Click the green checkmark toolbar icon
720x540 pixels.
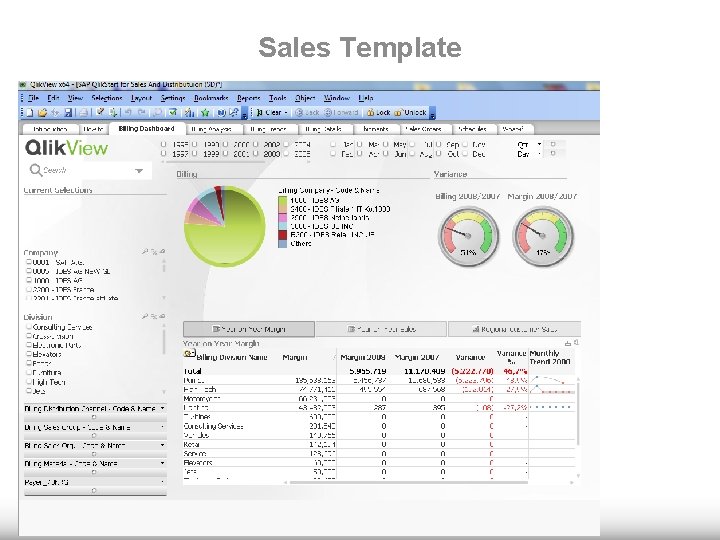click(173, 112)
